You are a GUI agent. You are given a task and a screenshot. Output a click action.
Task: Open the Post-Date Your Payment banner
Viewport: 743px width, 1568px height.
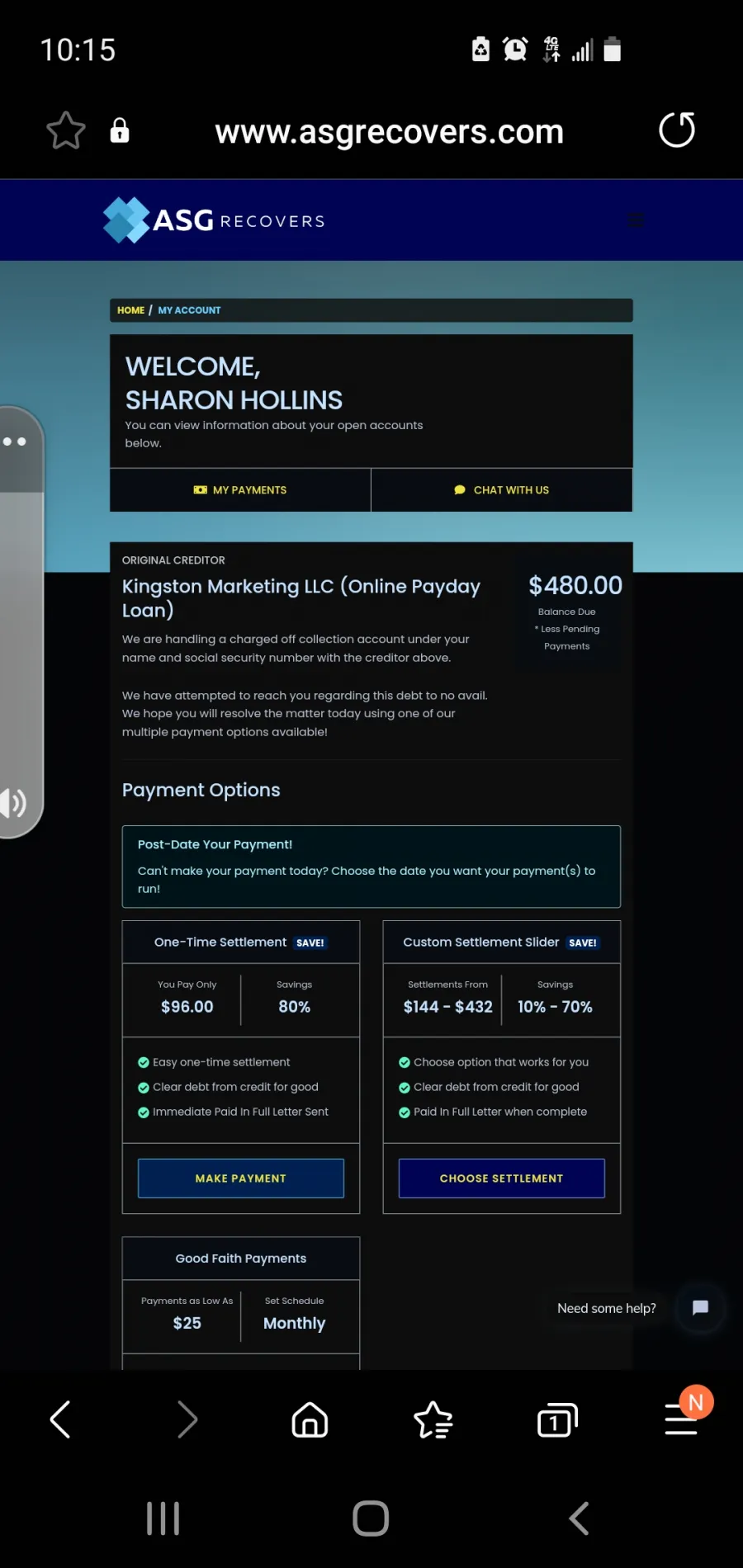[x=371, y=867]
